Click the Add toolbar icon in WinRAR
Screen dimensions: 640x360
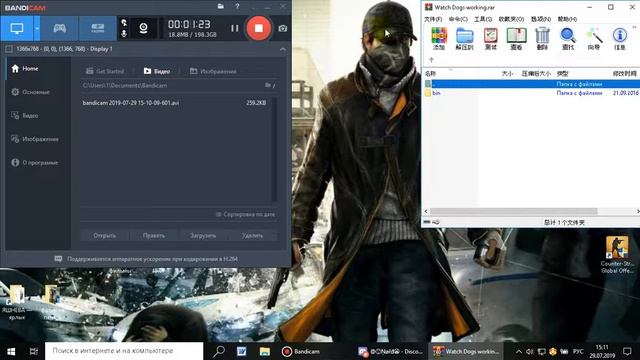(439, 38)
